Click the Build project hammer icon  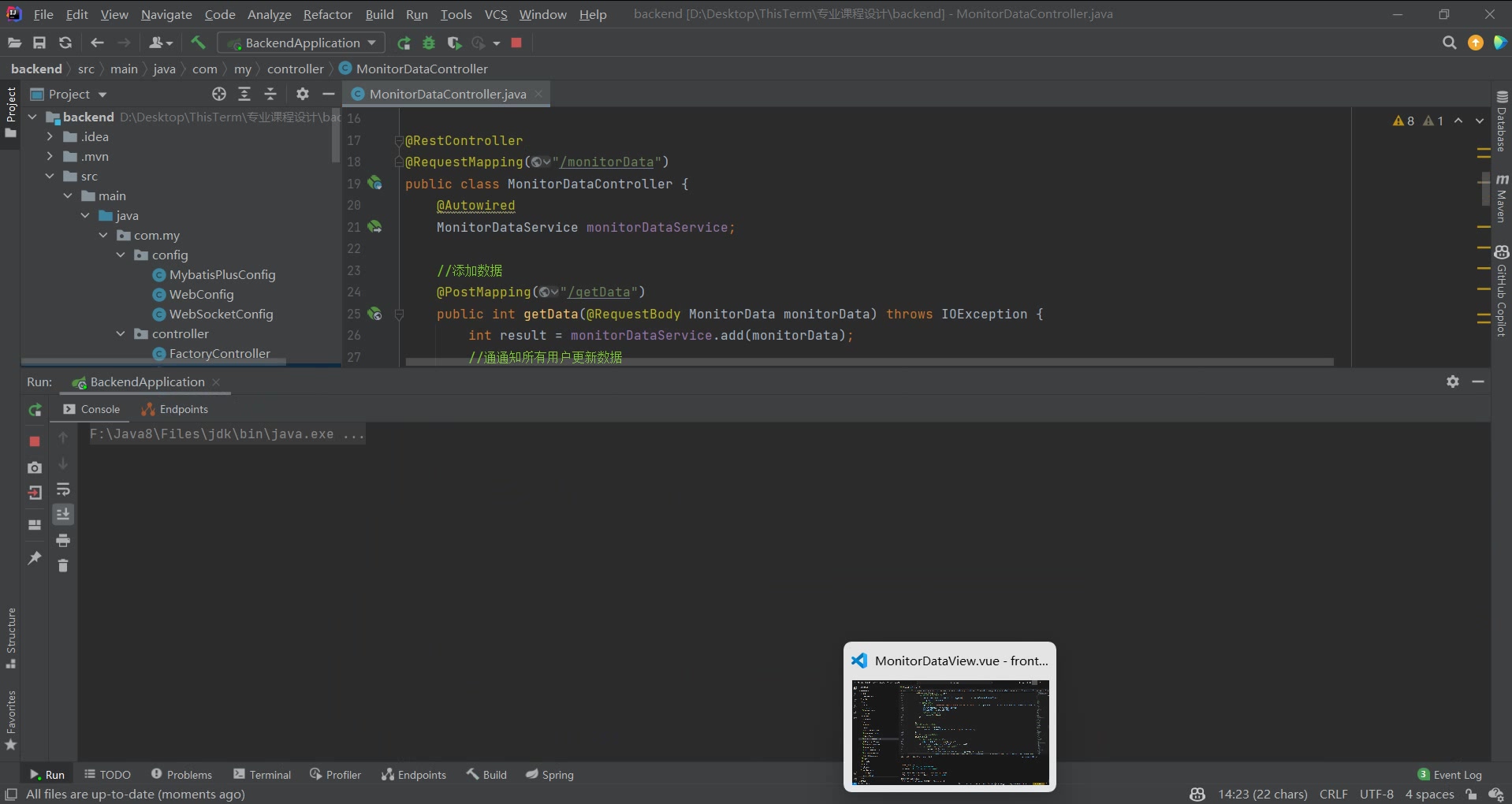click(x=198, y=43)
